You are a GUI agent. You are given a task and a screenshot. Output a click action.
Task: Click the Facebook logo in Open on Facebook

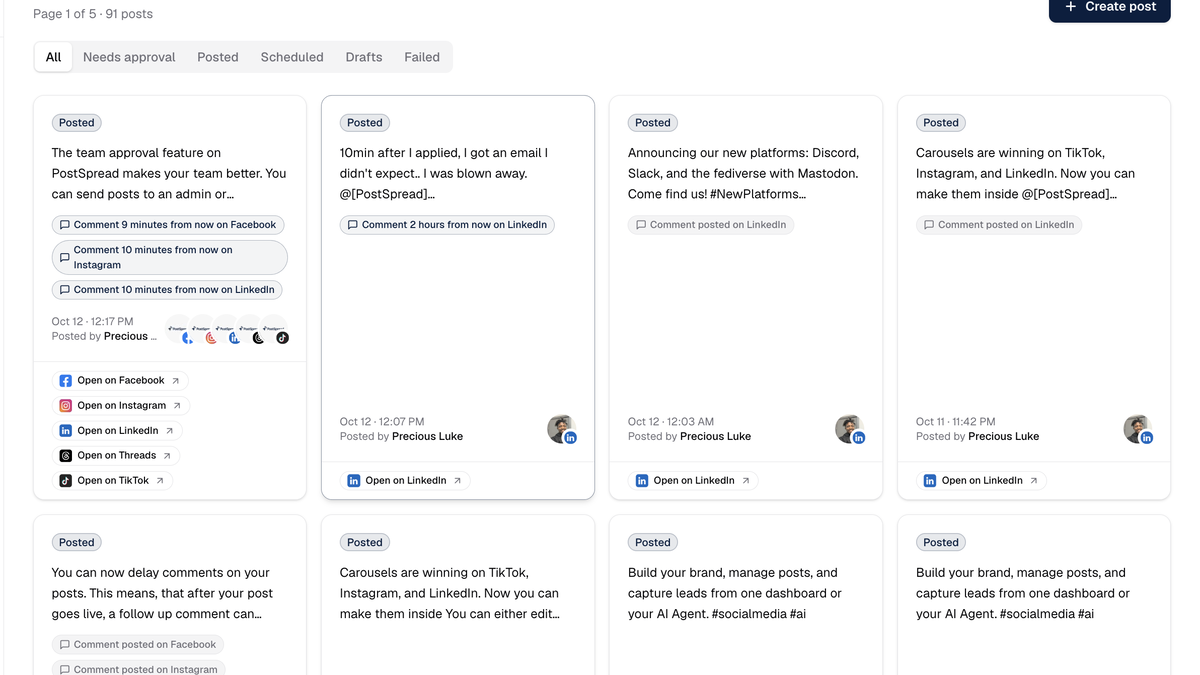click(x=65, y=381)
